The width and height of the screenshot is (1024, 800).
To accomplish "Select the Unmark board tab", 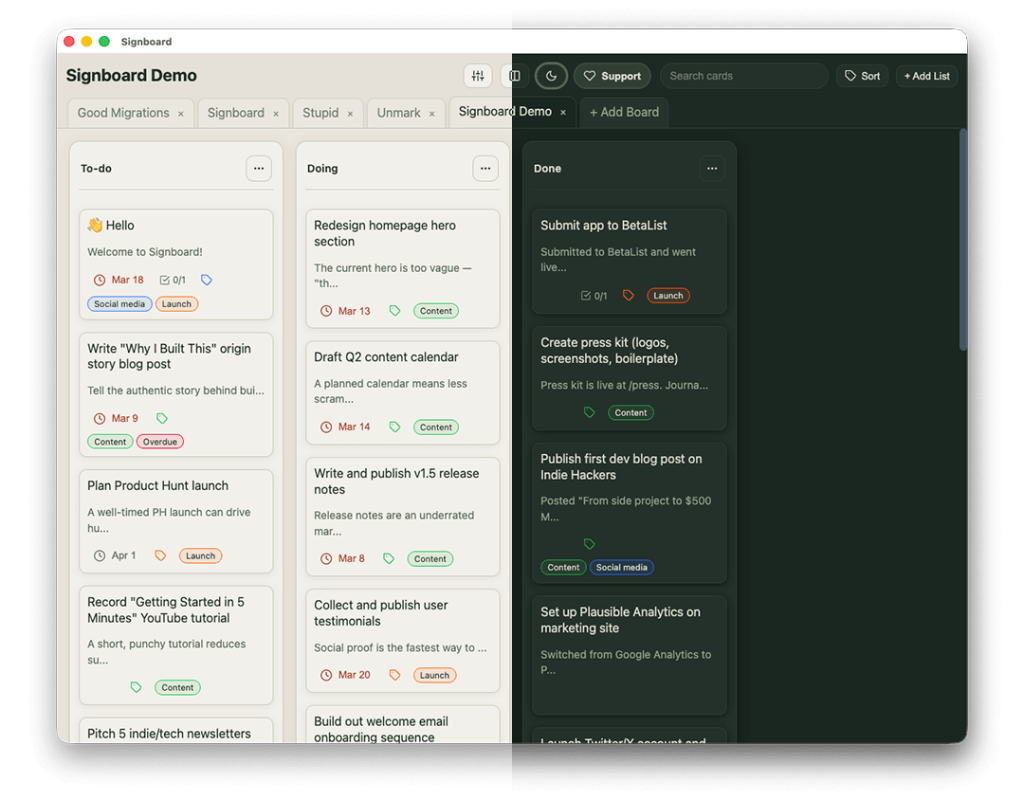I will point(398,113).
